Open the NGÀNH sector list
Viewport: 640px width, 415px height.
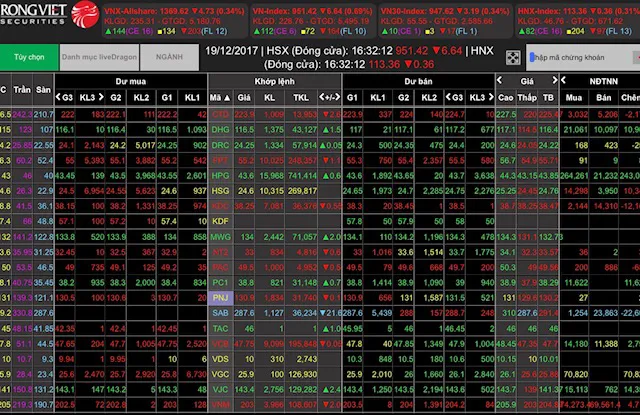click(x=168, y=58)
